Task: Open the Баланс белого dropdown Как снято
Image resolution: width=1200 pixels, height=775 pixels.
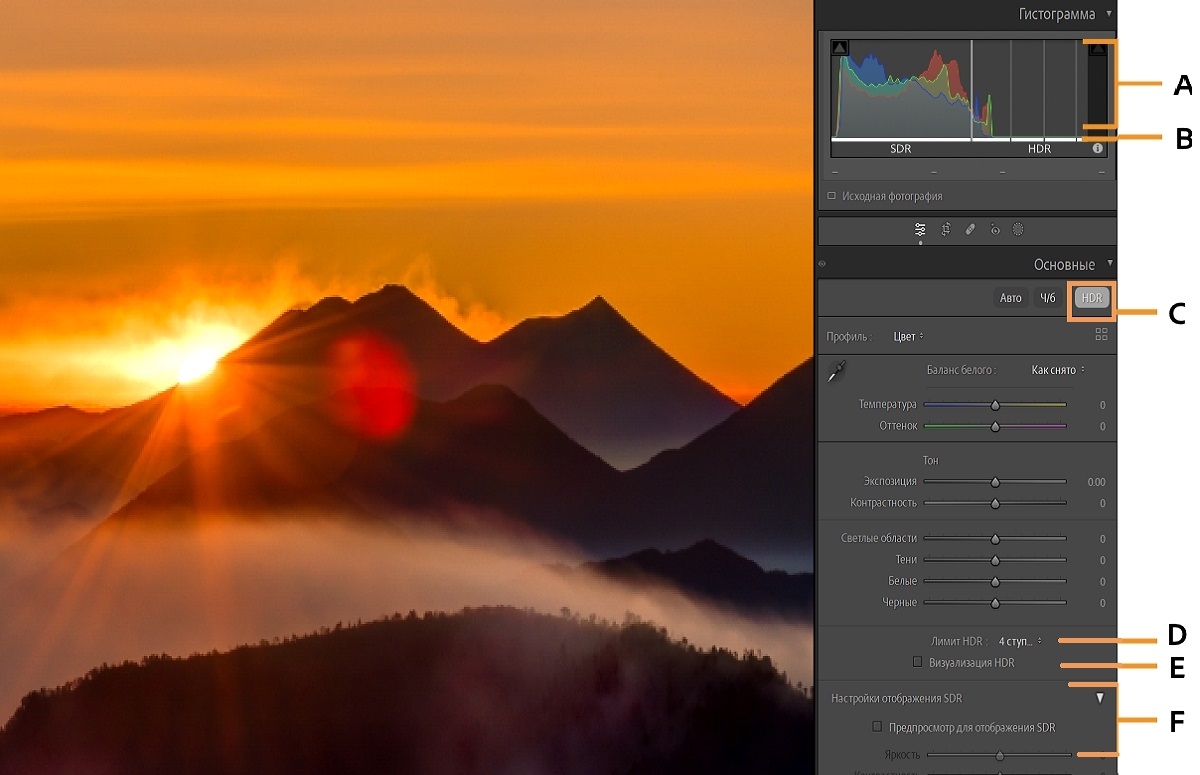Action: click(x=1058, y=370)
